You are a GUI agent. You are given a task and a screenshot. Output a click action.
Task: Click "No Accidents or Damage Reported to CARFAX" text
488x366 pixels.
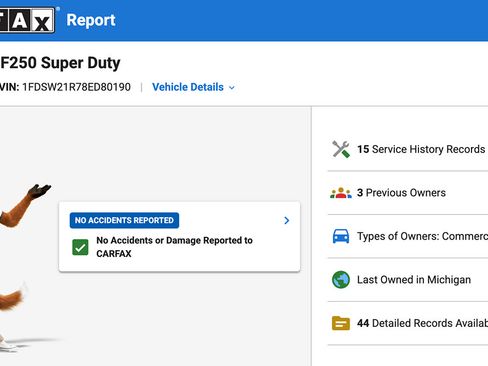174,247
